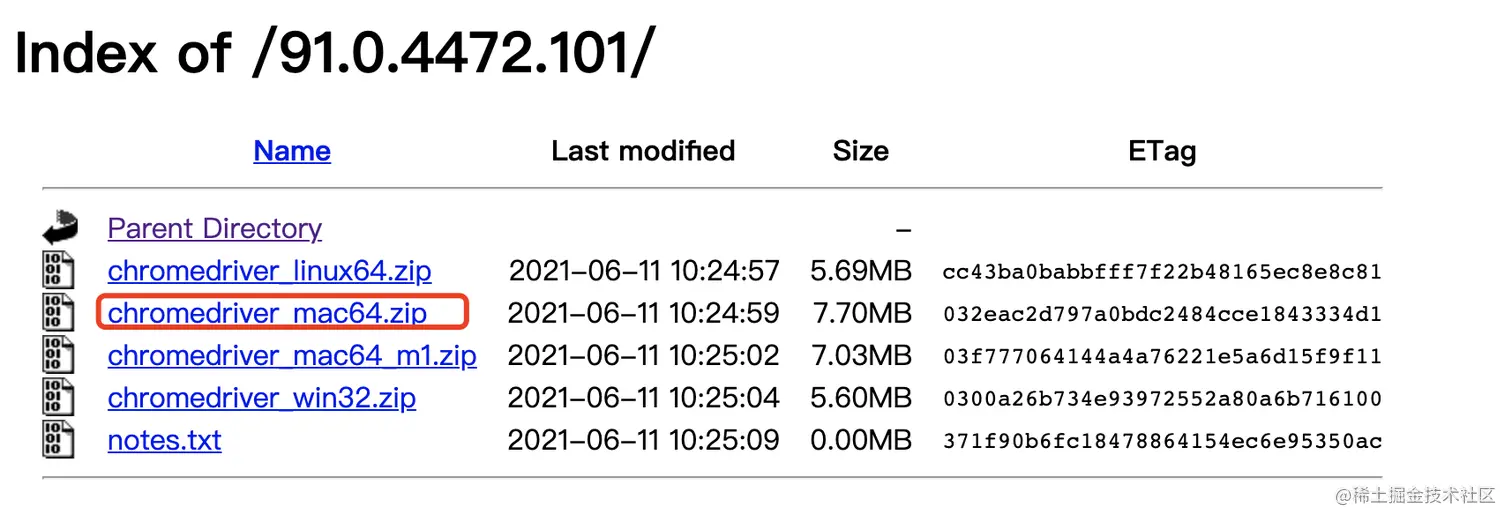Screen dimensions: 1512x522
Task: Click the ETag value for chromedriver_mac64.zip
Action: [x=1162, y=314]
